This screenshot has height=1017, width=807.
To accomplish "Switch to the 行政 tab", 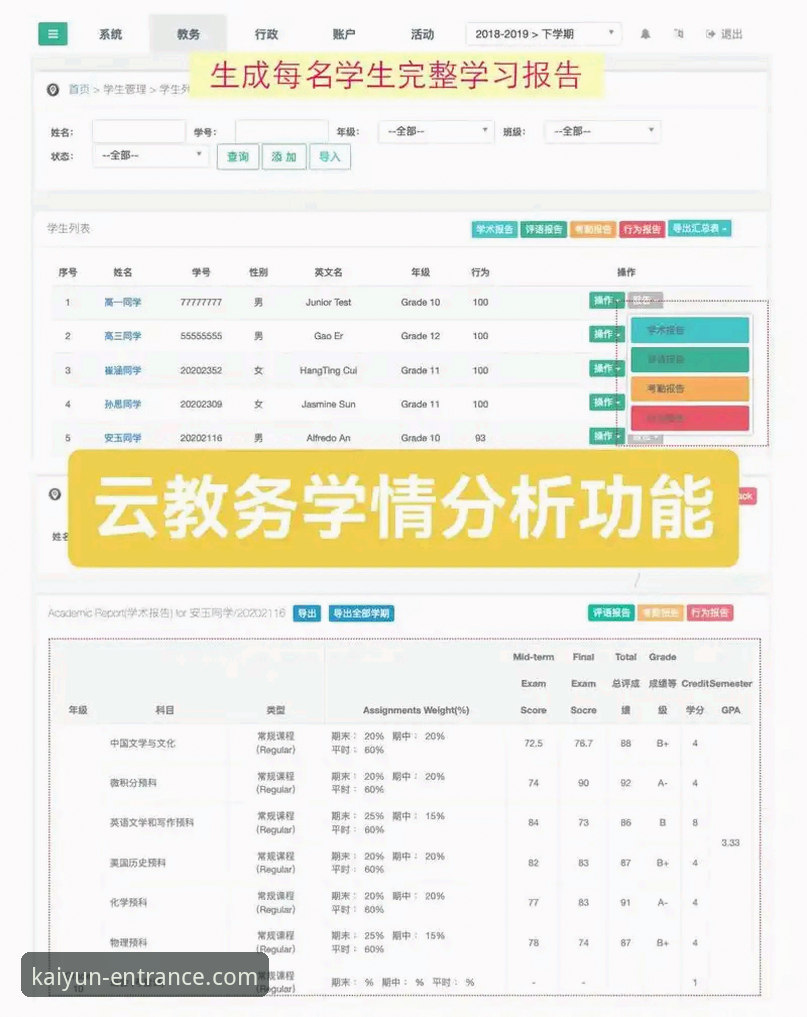I will click(265, 33).
